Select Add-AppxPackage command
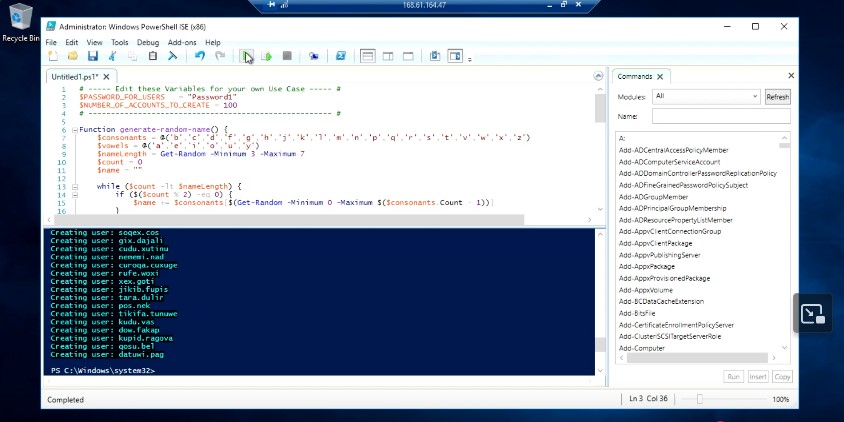 [646, 266]
